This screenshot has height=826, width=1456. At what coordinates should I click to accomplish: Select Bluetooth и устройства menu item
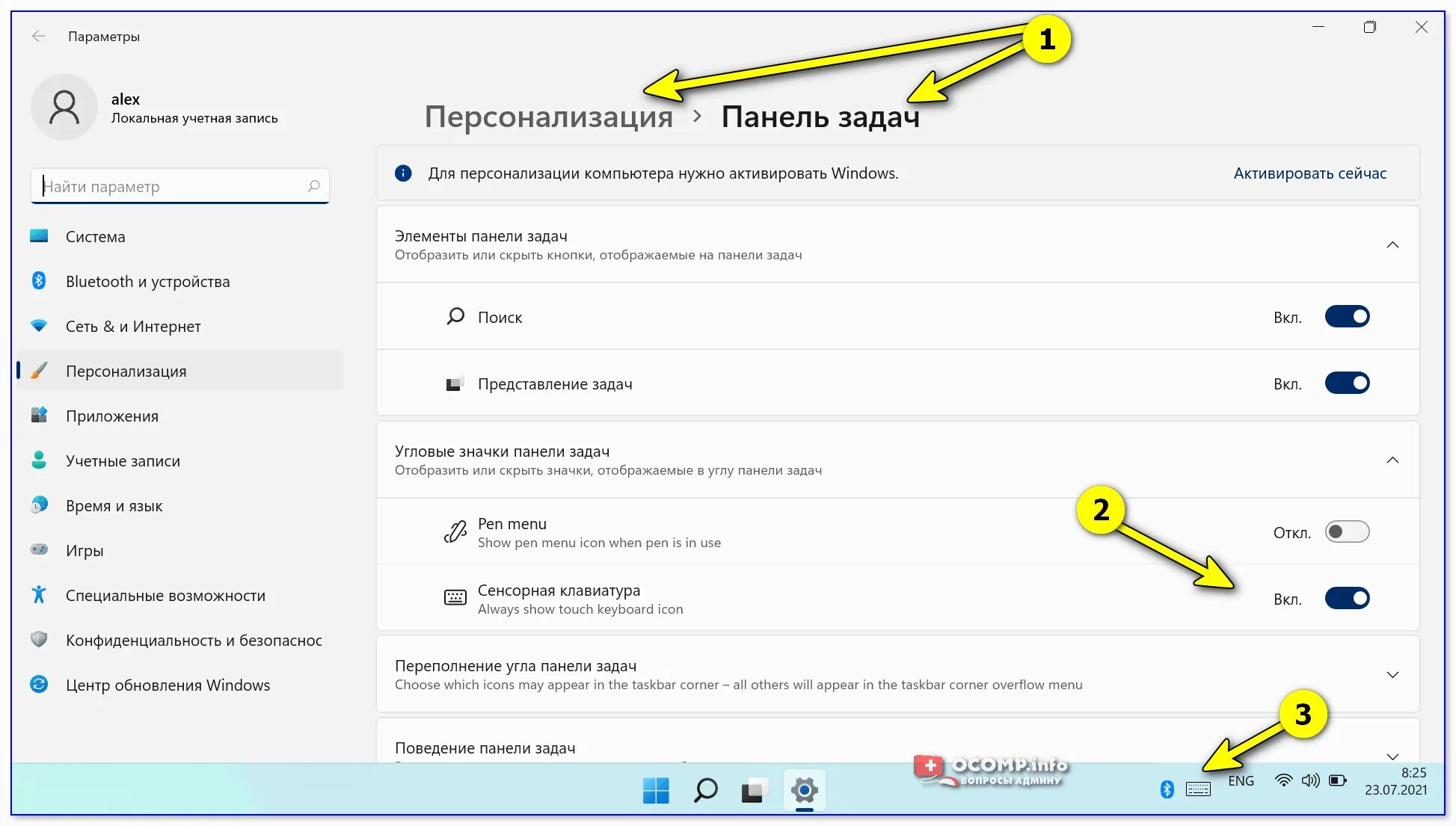(147, 282)
